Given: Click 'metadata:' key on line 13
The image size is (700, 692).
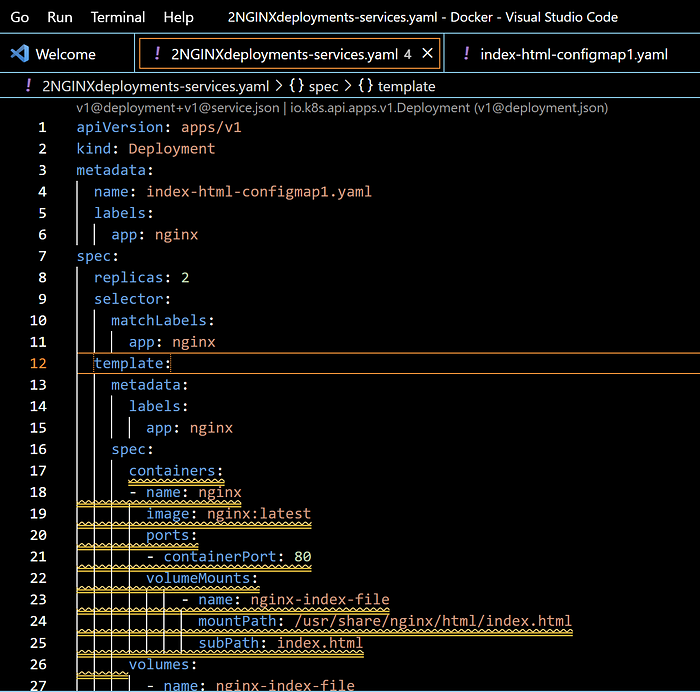Looking at the screenshot, I should click(150, 385).
